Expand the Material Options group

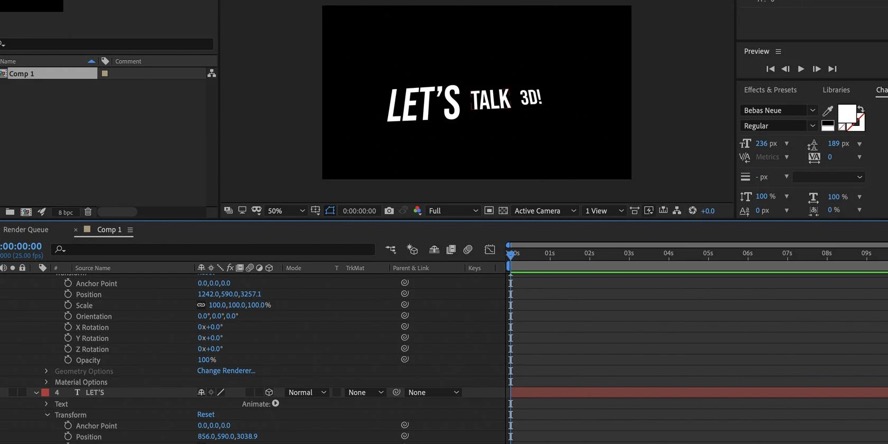(x=46, y=382)
